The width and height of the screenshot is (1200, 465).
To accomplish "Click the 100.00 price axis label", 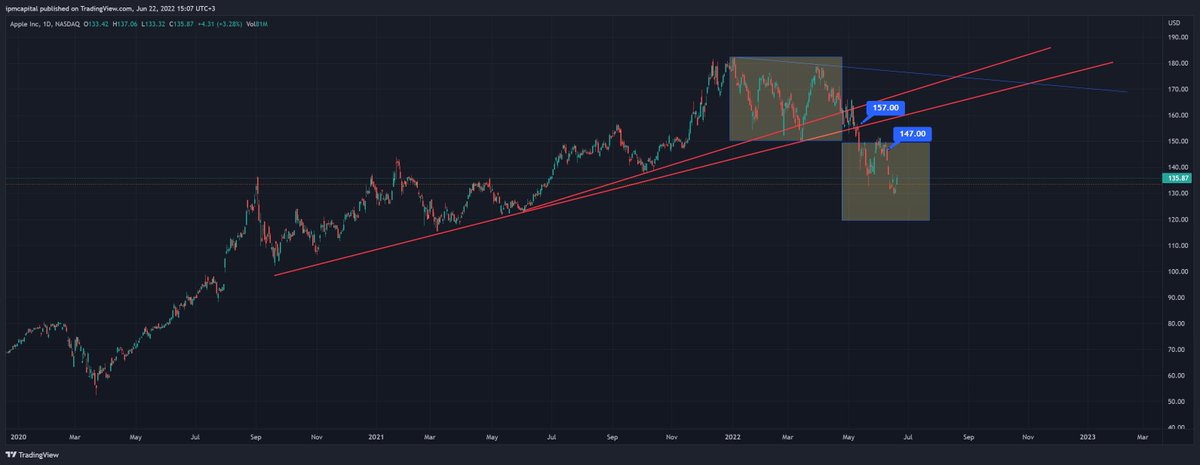I will (1177, 272).
